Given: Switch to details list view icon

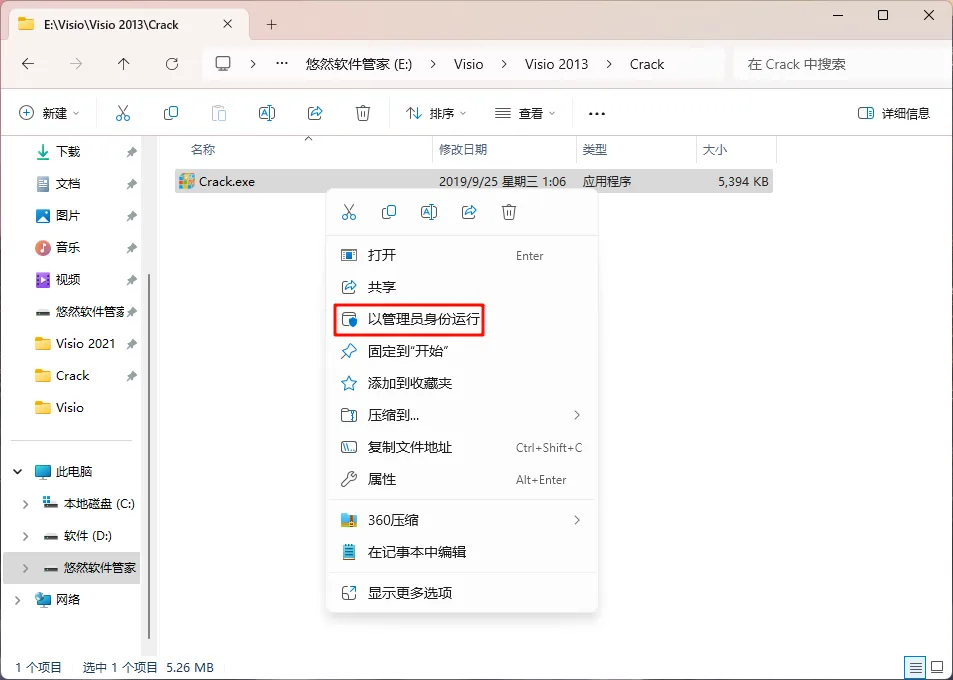Looking at the screenshot, I should click(x=915, y=667).
